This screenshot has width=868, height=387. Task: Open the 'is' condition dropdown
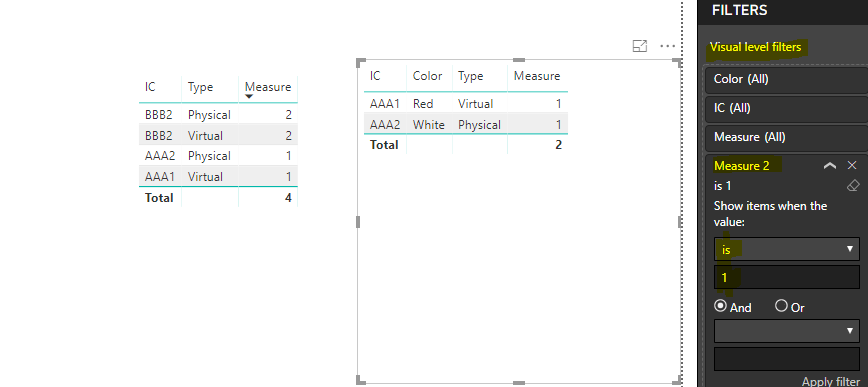click(787, 249)
